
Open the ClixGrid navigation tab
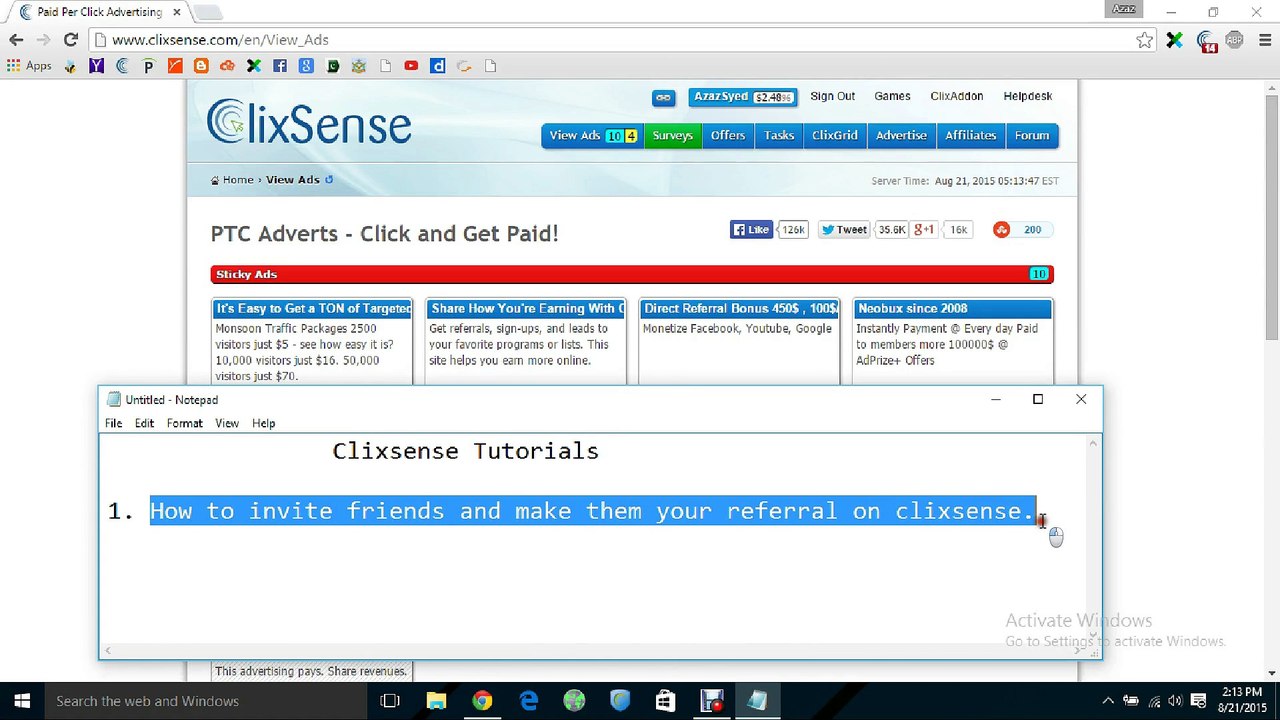tap(834, 136)
